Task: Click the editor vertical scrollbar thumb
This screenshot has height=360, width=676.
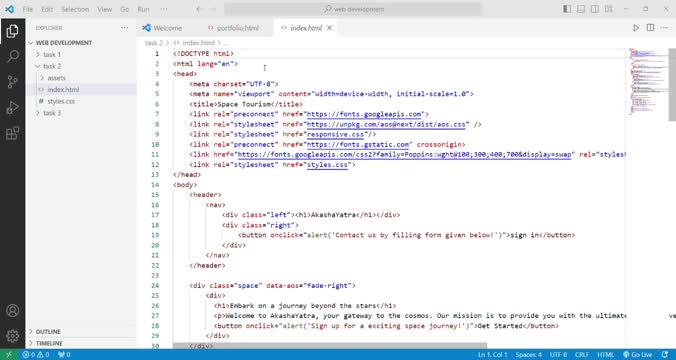Action: tap(672, 84)
